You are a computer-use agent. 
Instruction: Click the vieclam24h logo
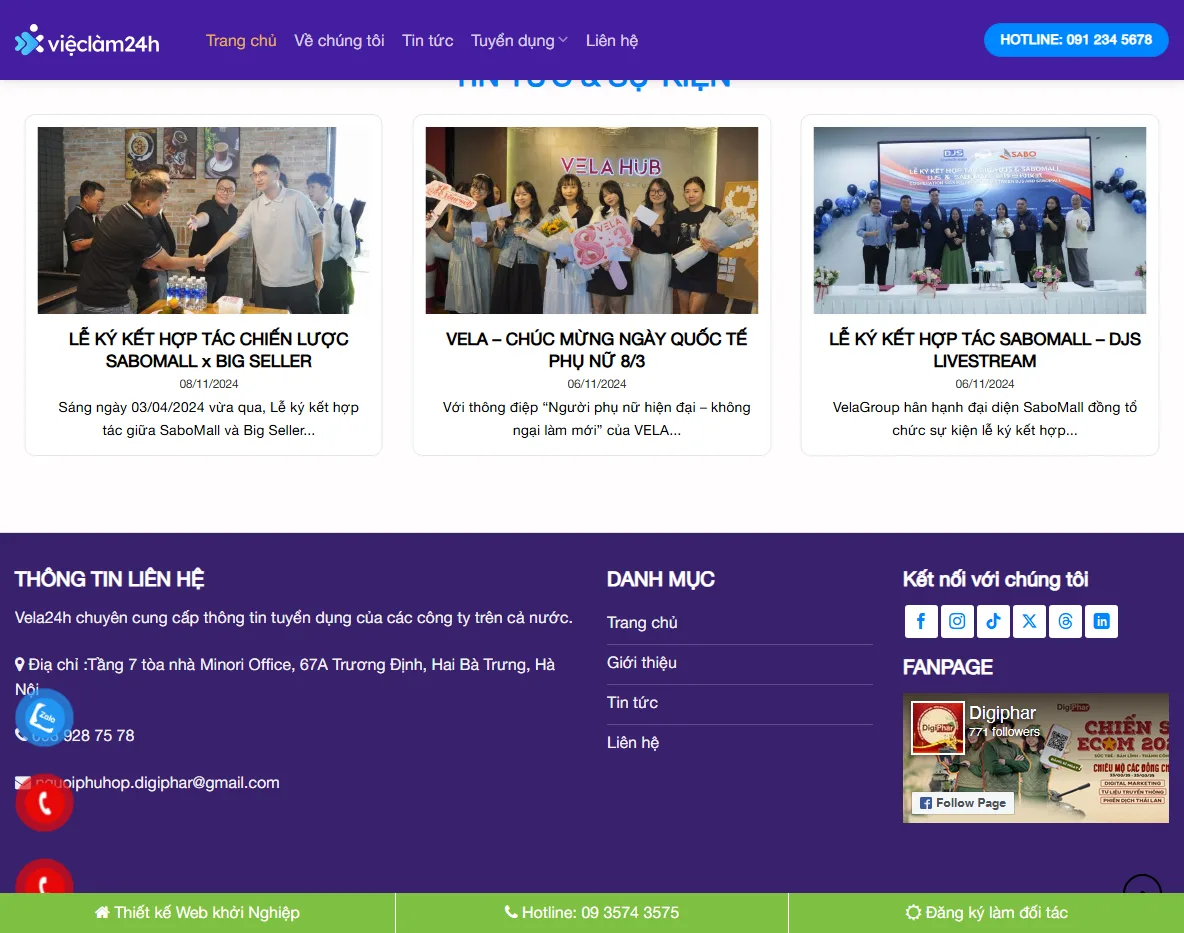(x=87, y=41)
